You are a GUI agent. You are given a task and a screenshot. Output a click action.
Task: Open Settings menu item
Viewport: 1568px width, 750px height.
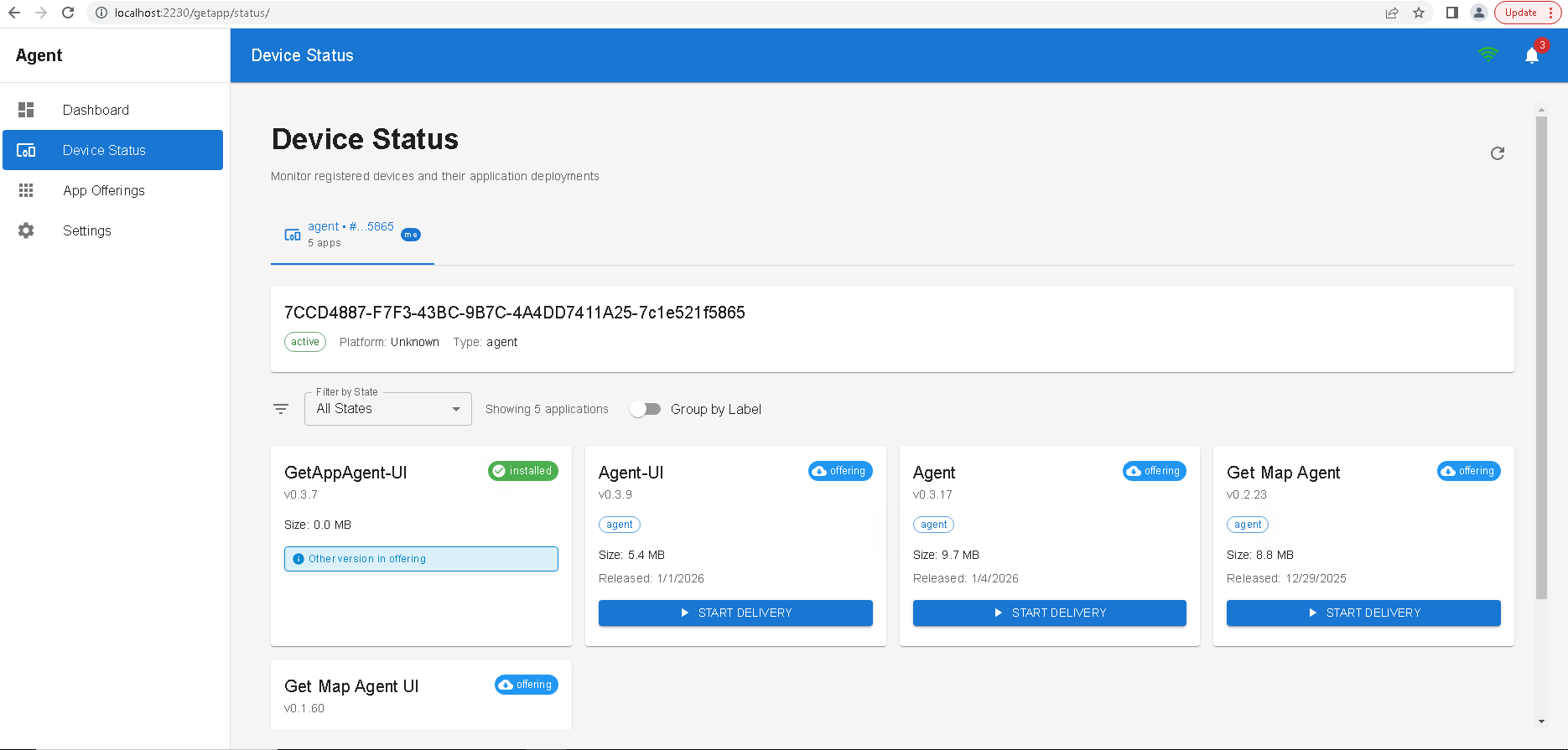(113, 230)
